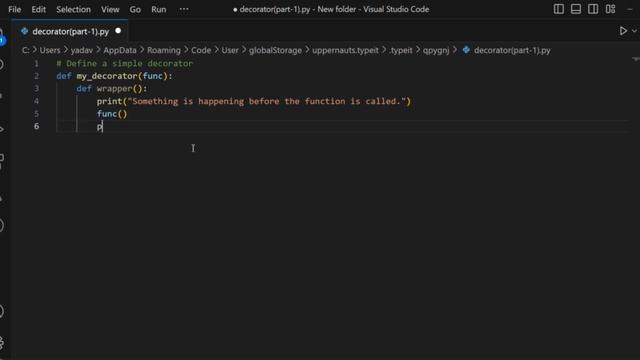Click the my_decorator function name
640x360 pixels.
(107, 76)
